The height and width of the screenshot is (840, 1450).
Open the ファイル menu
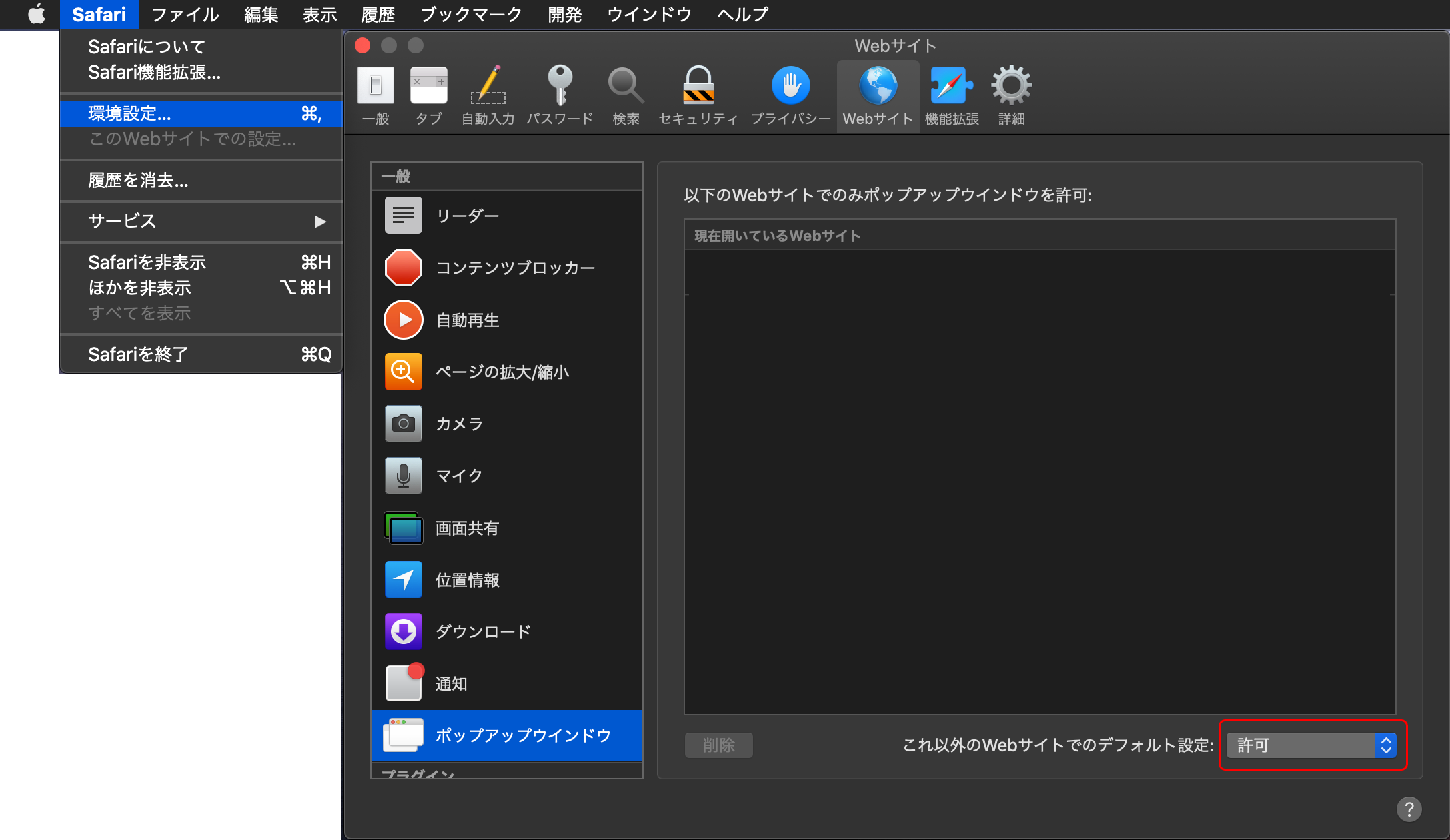point(185,14)
